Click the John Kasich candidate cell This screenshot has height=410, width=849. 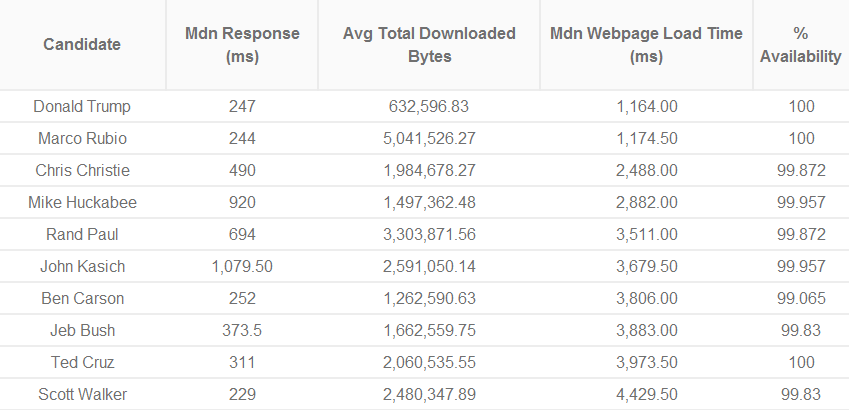coord(82,266)
